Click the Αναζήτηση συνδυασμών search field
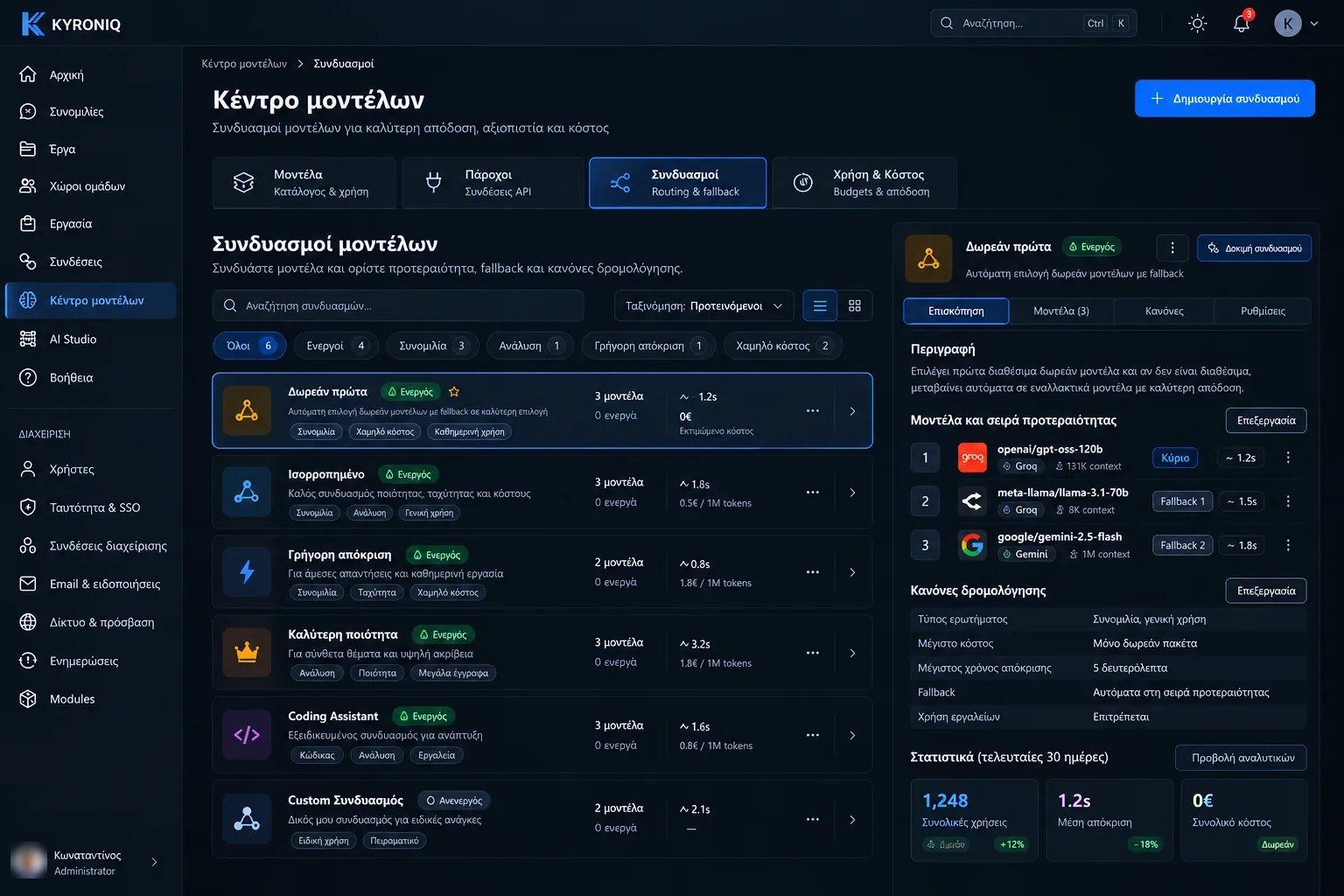Image resolution: width=1344 pixels, height=896 pixels. point(398,306)
